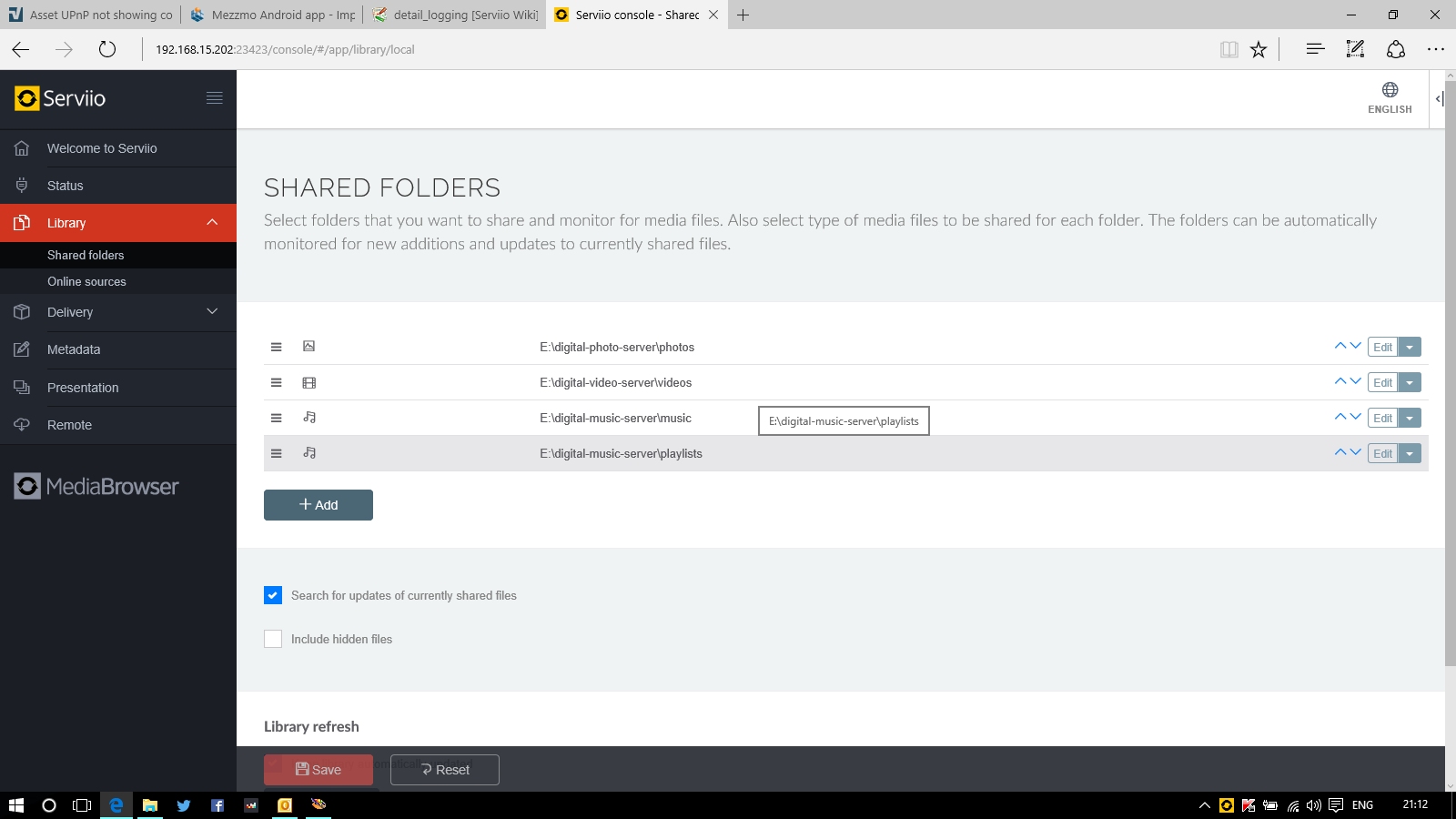Click the drag handle for the photos folder row
The image size is (1456, 819).
[277, 347]
